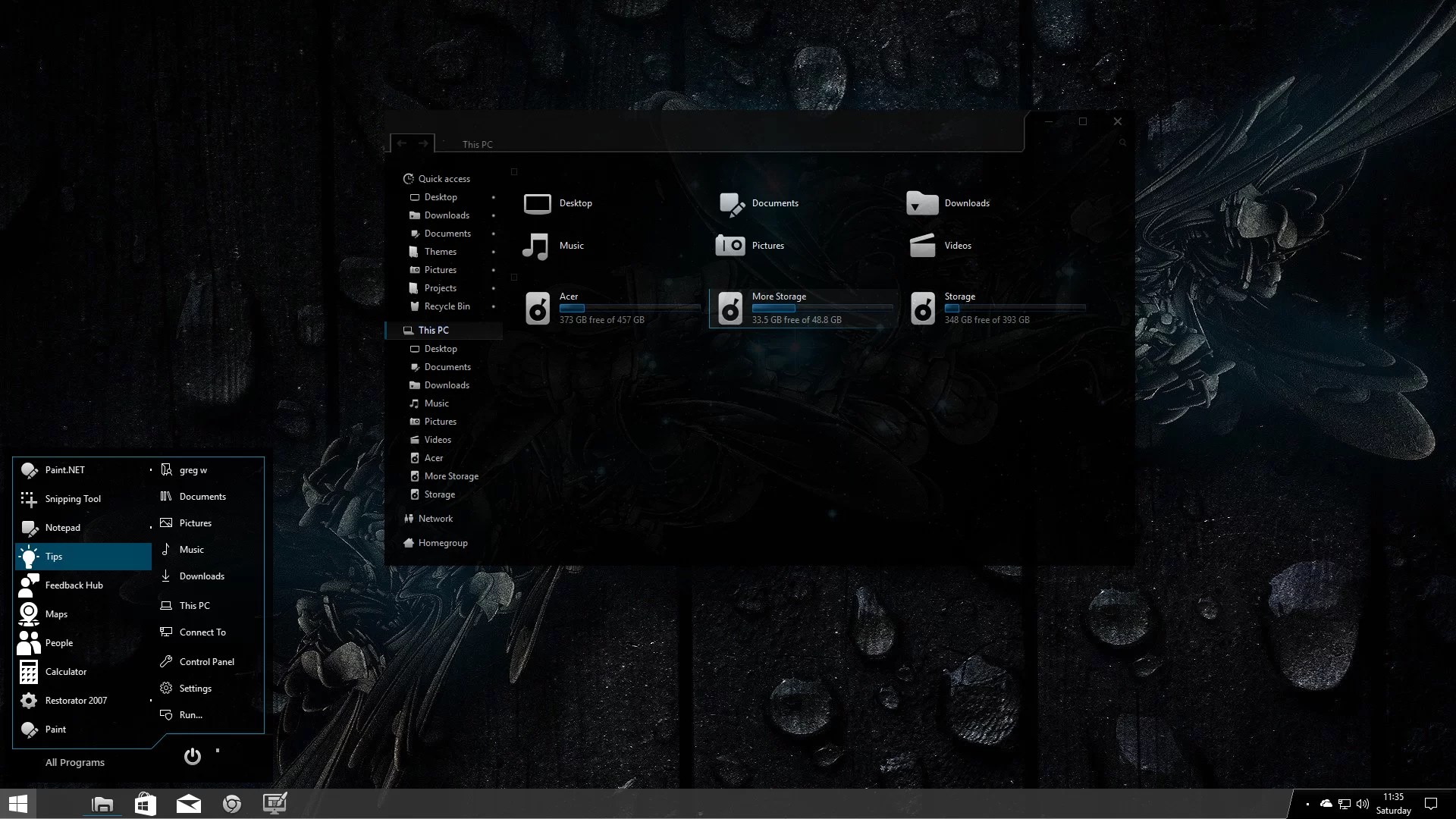Select Homegroup in the navigation pane
The height and width of the screenshot is (819, 1456).
click(443, 543)
